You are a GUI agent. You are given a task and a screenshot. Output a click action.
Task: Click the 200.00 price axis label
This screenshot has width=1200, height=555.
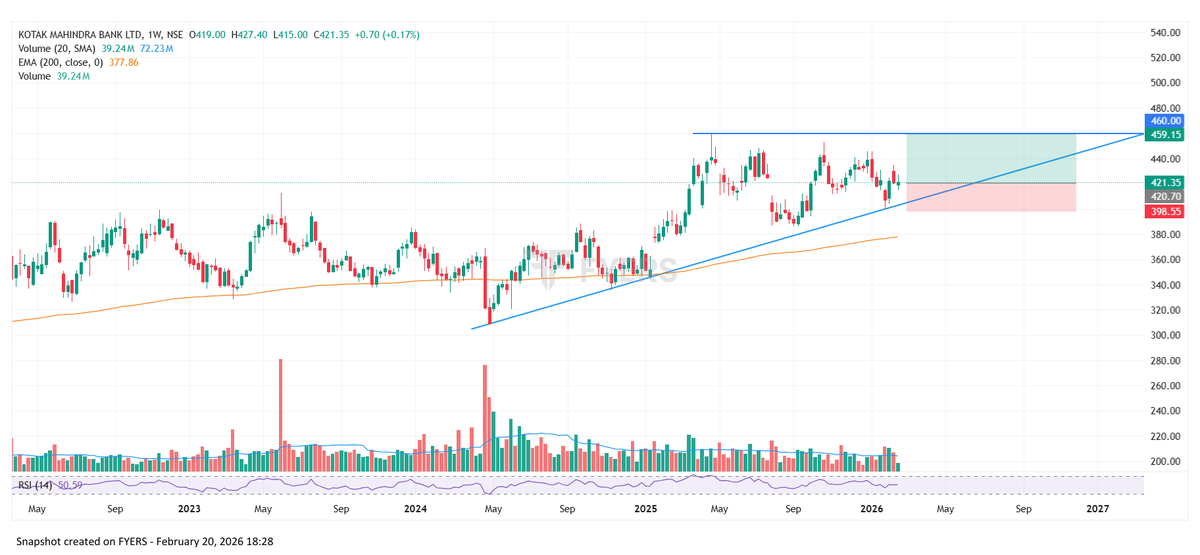[x=1166, y=462]
